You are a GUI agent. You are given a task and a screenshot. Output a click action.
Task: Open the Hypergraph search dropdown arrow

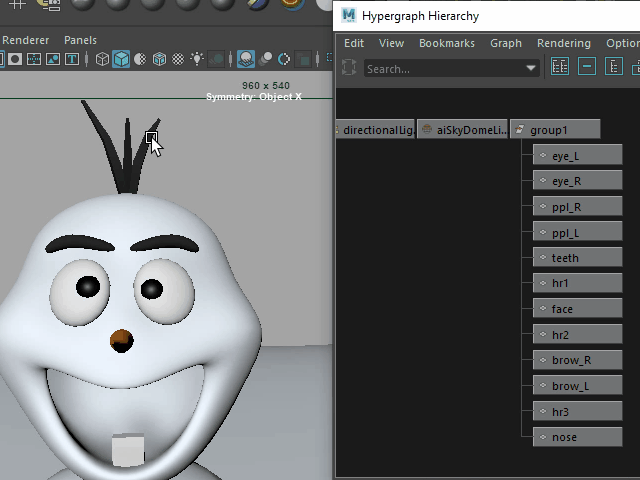(x=531, y=69)
